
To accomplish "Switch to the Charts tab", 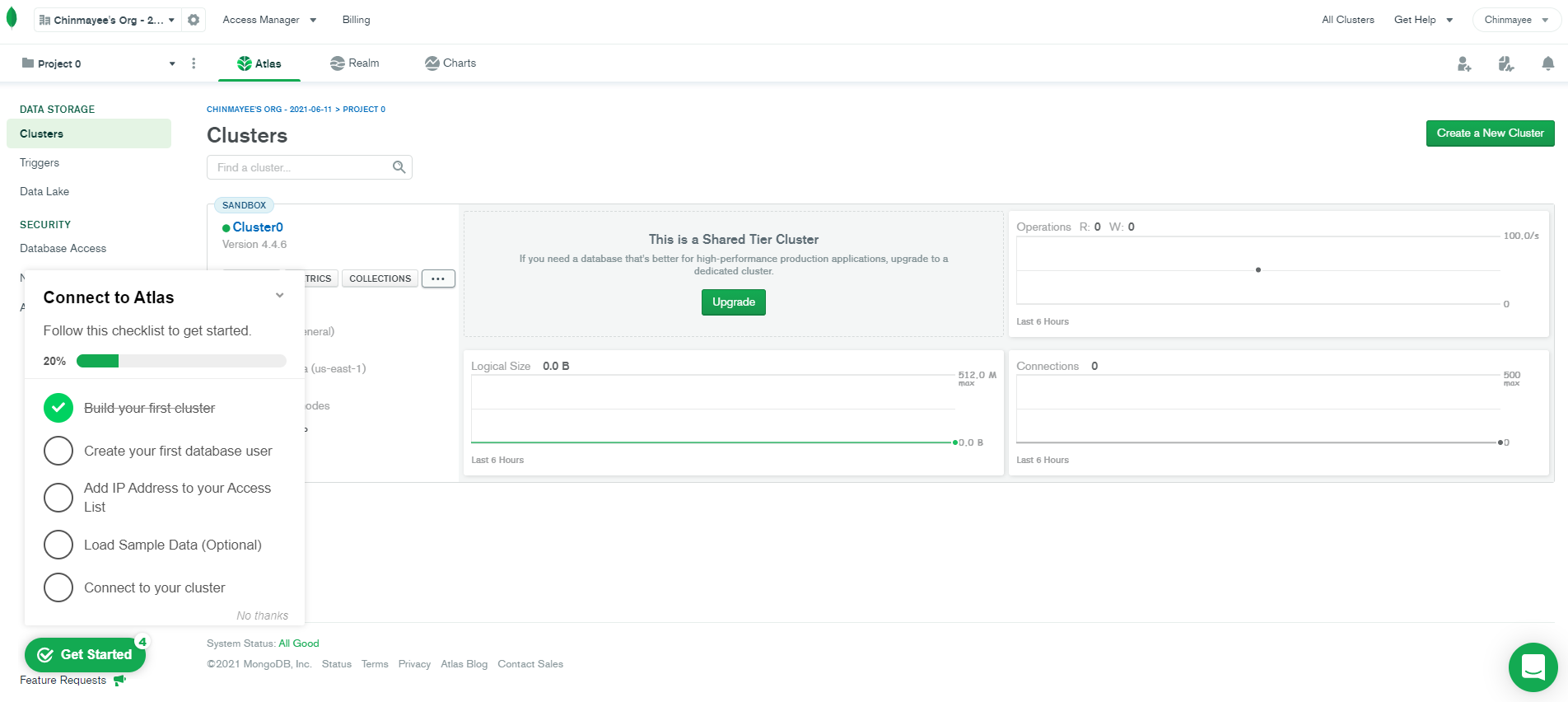I will click(x=450, y=63).
